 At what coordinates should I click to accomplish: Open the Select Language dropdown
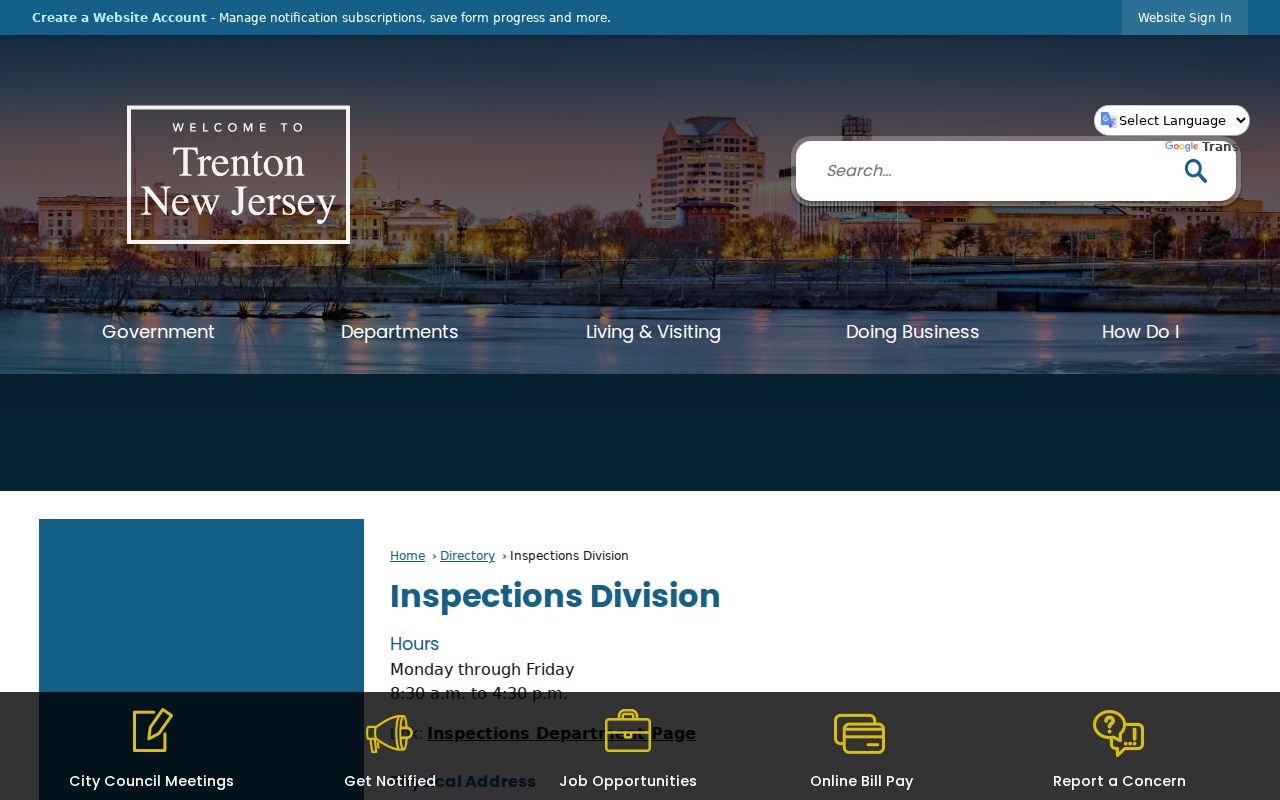pos(1172,120)
